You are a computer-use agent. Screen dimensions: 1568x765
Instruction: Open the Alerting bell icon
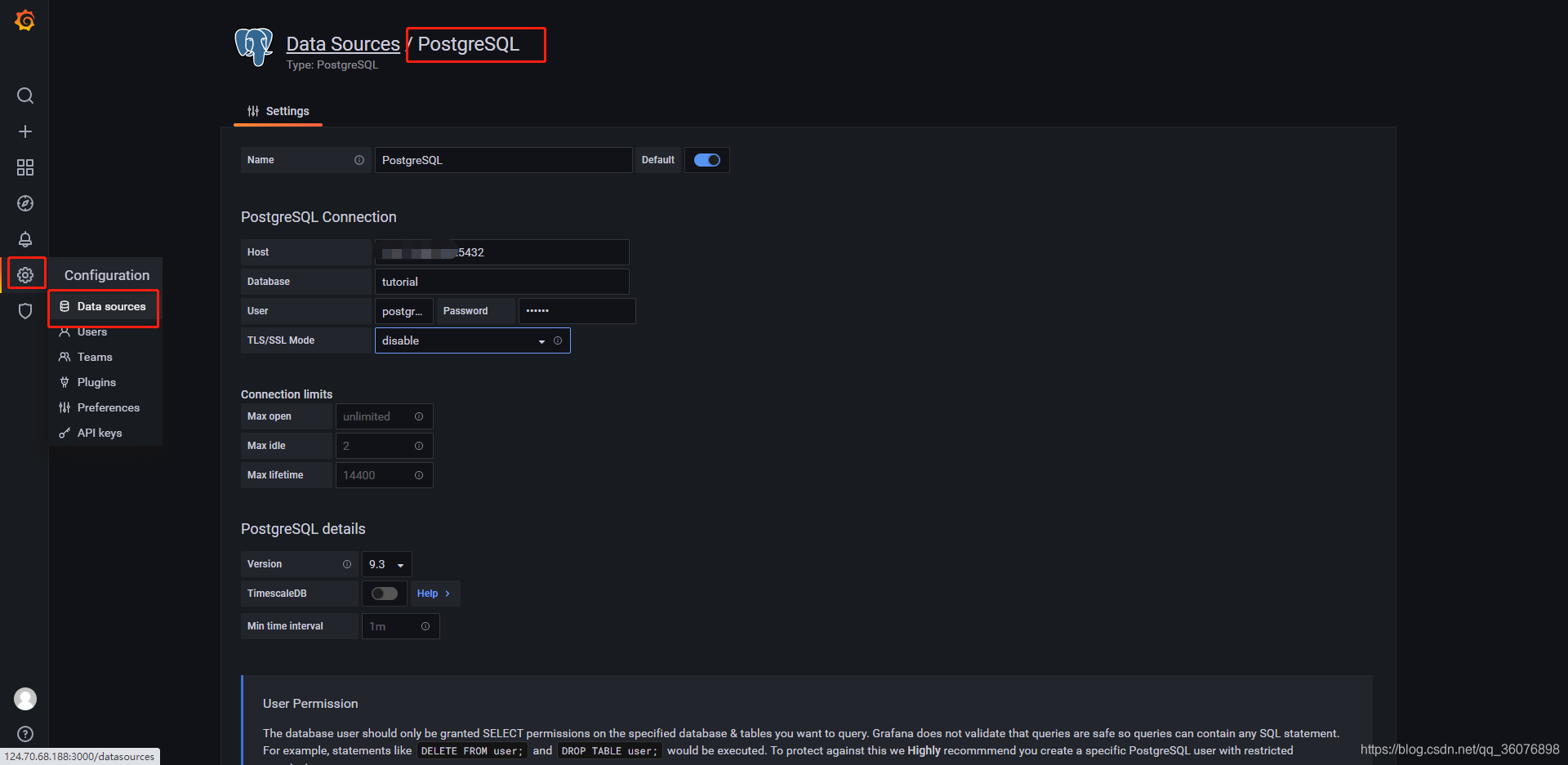pos(25,239)
